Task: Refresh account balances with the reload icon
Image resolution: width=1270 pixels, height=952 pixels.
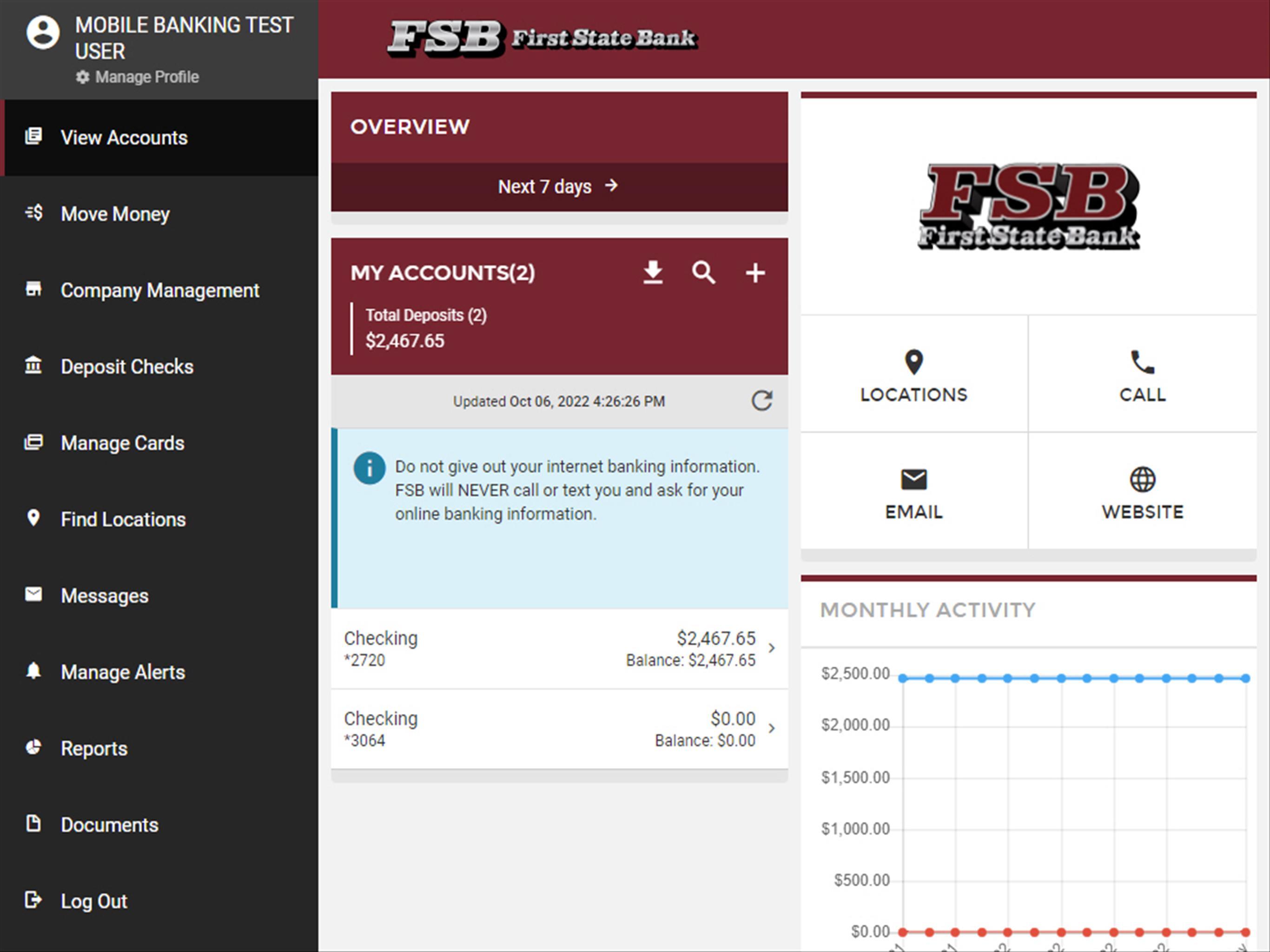Action: pos(762,401)
